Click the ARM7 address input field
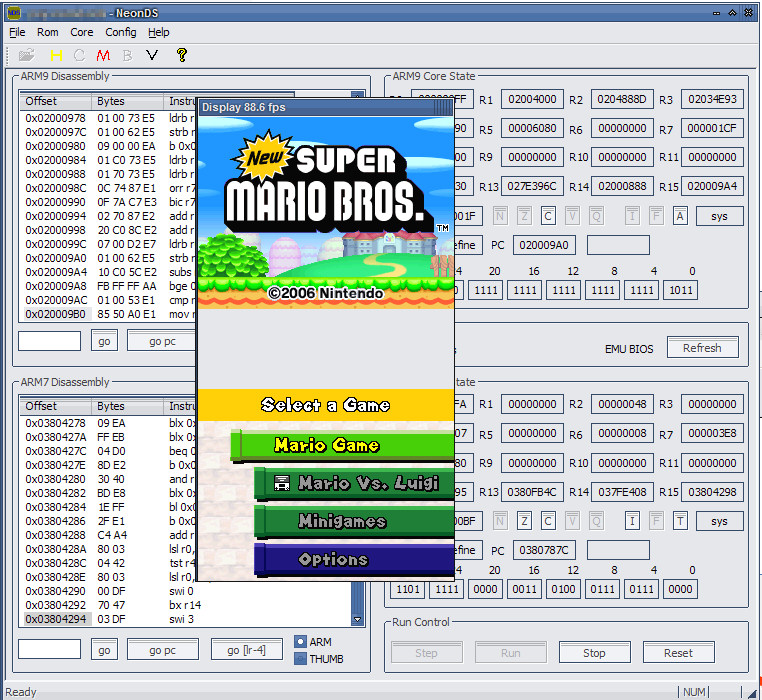762x700 pixels. [49, 650]
